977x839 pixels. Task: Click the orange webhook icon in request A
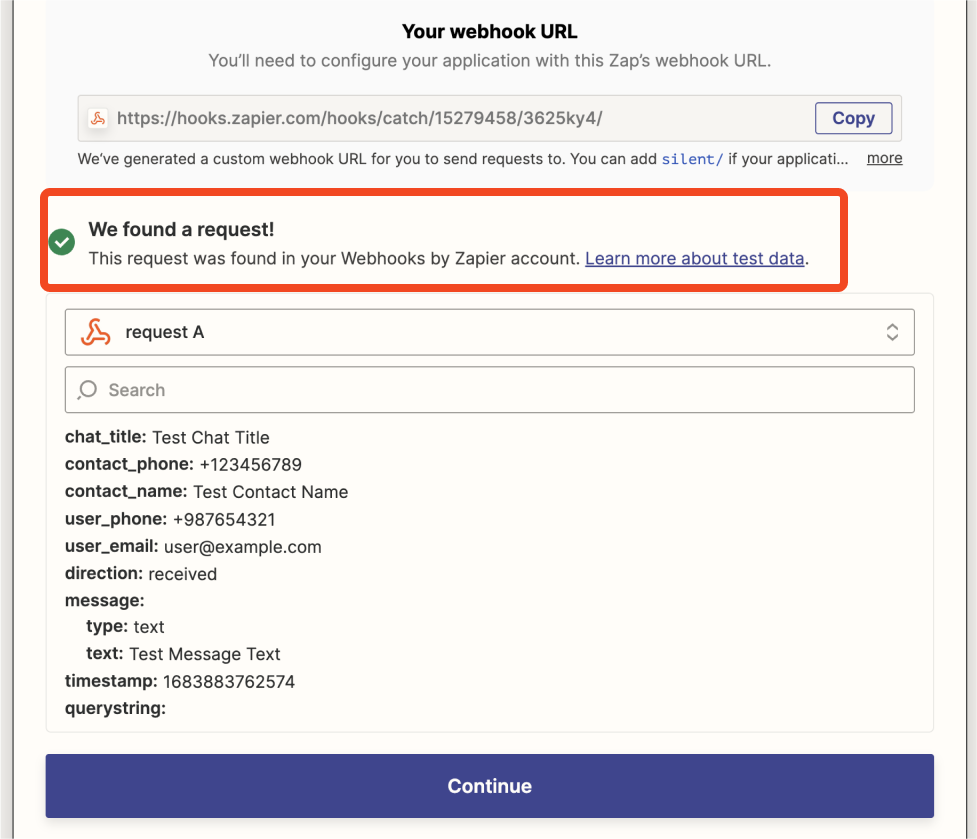pyautogui.click(x=95, y=332)
